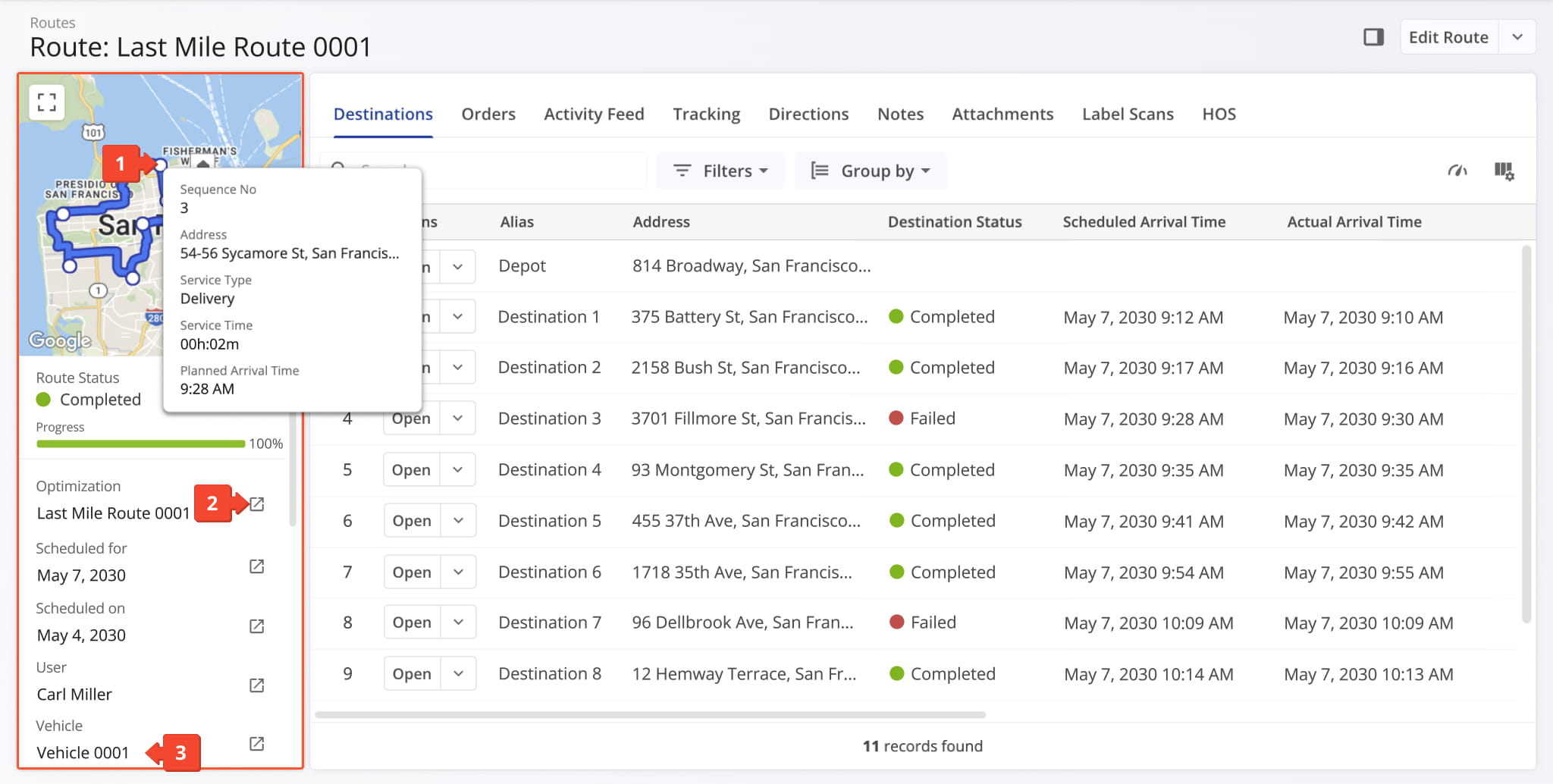Open the Optimization external link icon
This screenshot has height=784, width=1553.
point(257,504)
